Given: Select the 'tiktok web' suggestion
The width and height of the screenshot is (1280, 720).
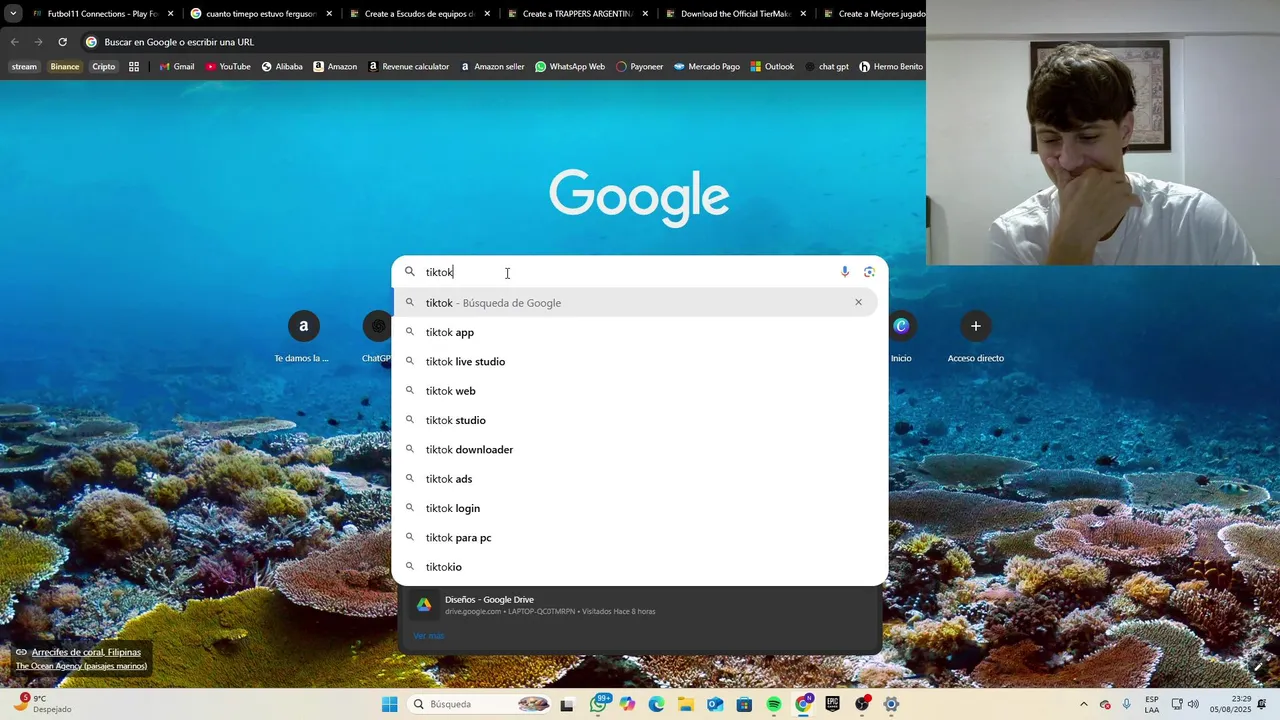Looking at the screenshot, I should [x=639, y=391].
